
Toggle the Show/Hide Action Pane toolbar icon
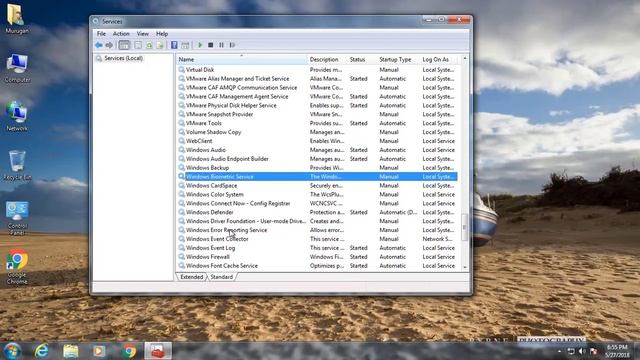pyautogui.click(x=185, y=45)
